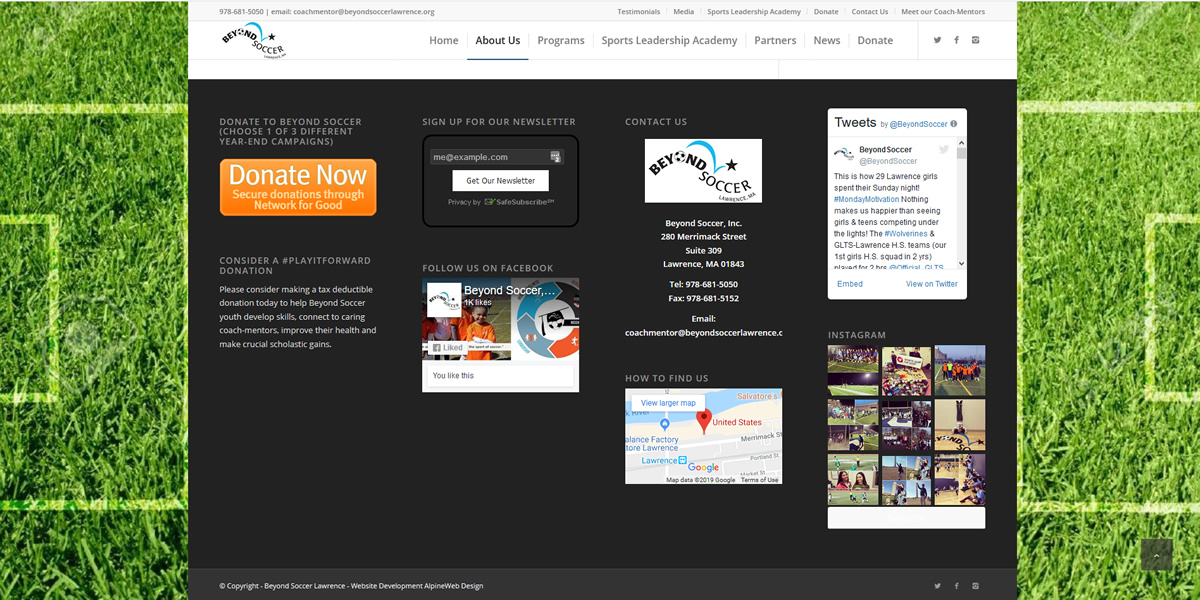Open bottom-right Instagram thumbnail

(960, 480)
